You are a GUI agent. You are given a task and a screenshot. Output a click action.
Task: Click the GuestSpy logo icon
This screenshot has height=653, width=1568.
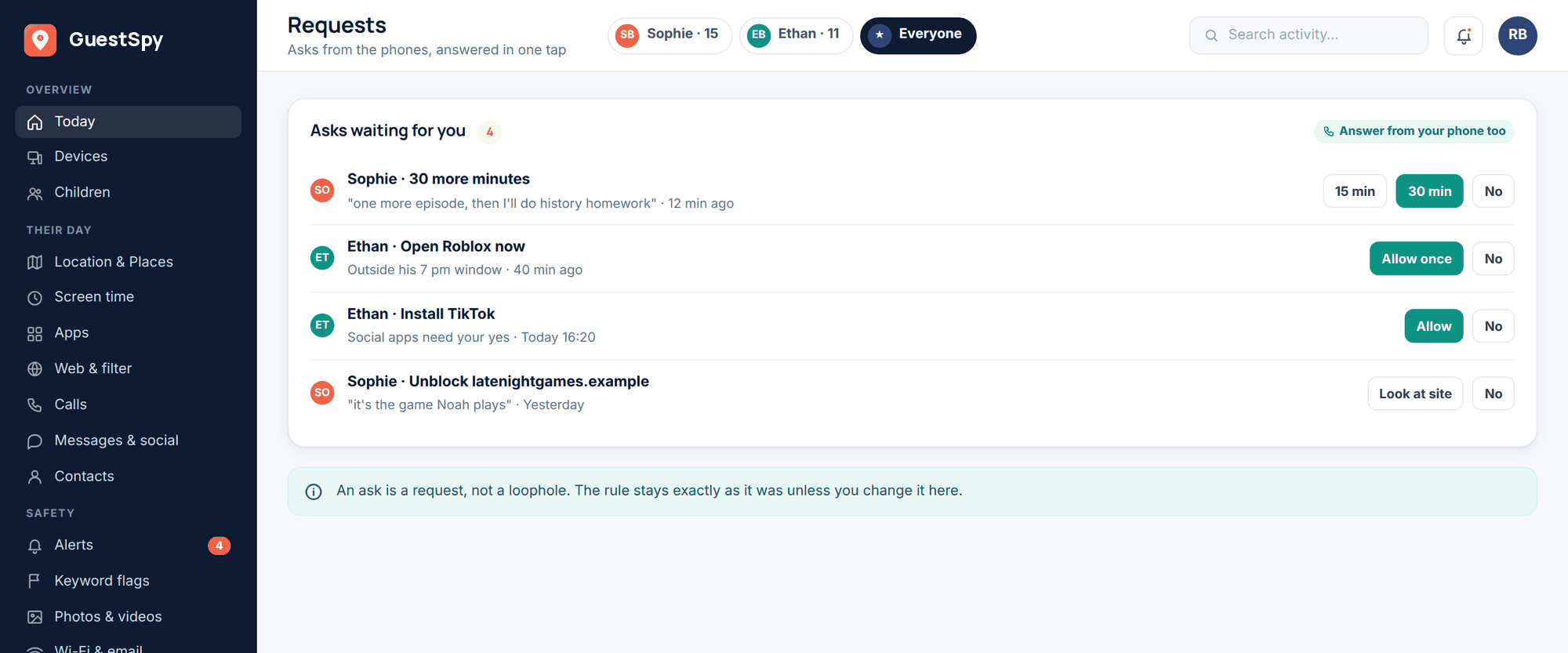point(40,40)
